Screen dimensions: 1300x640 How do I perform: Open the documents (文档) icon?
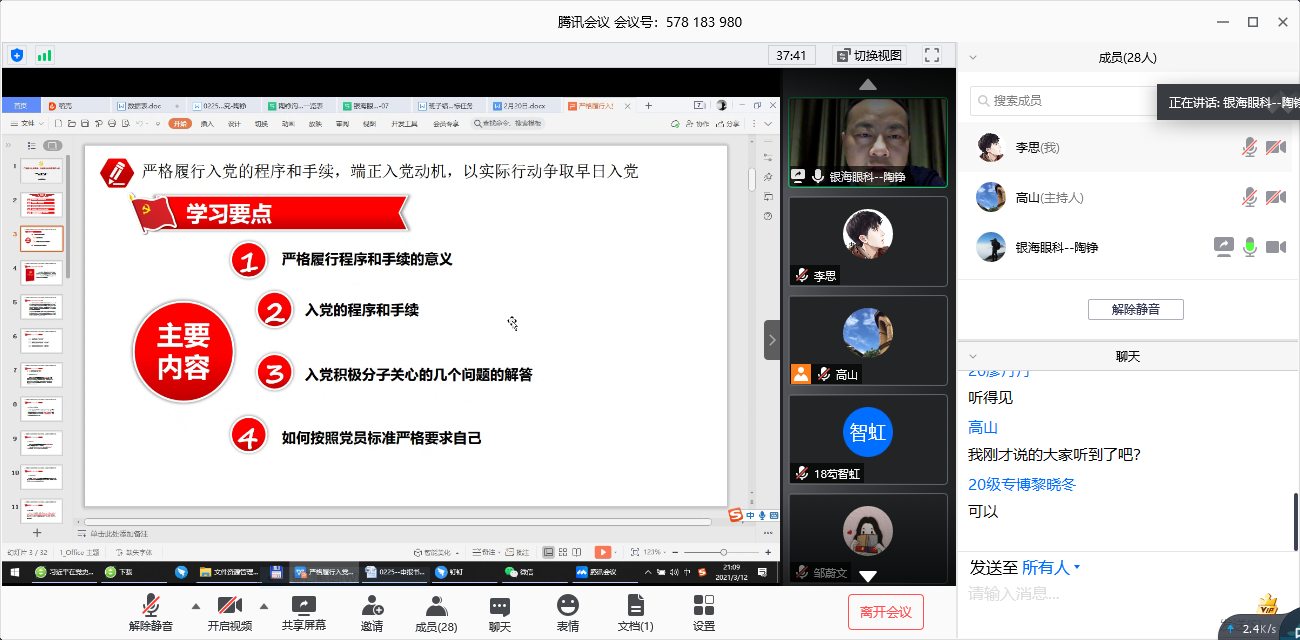(635, 612)
